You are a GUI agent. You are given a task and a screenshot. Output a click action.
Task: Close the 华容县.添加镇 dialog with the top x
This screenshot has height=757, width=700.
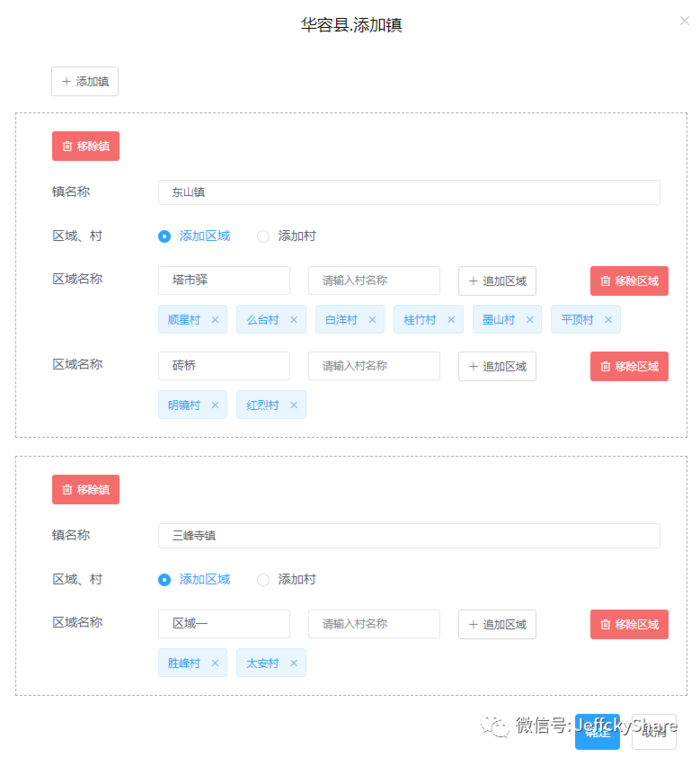coord(684,21)
